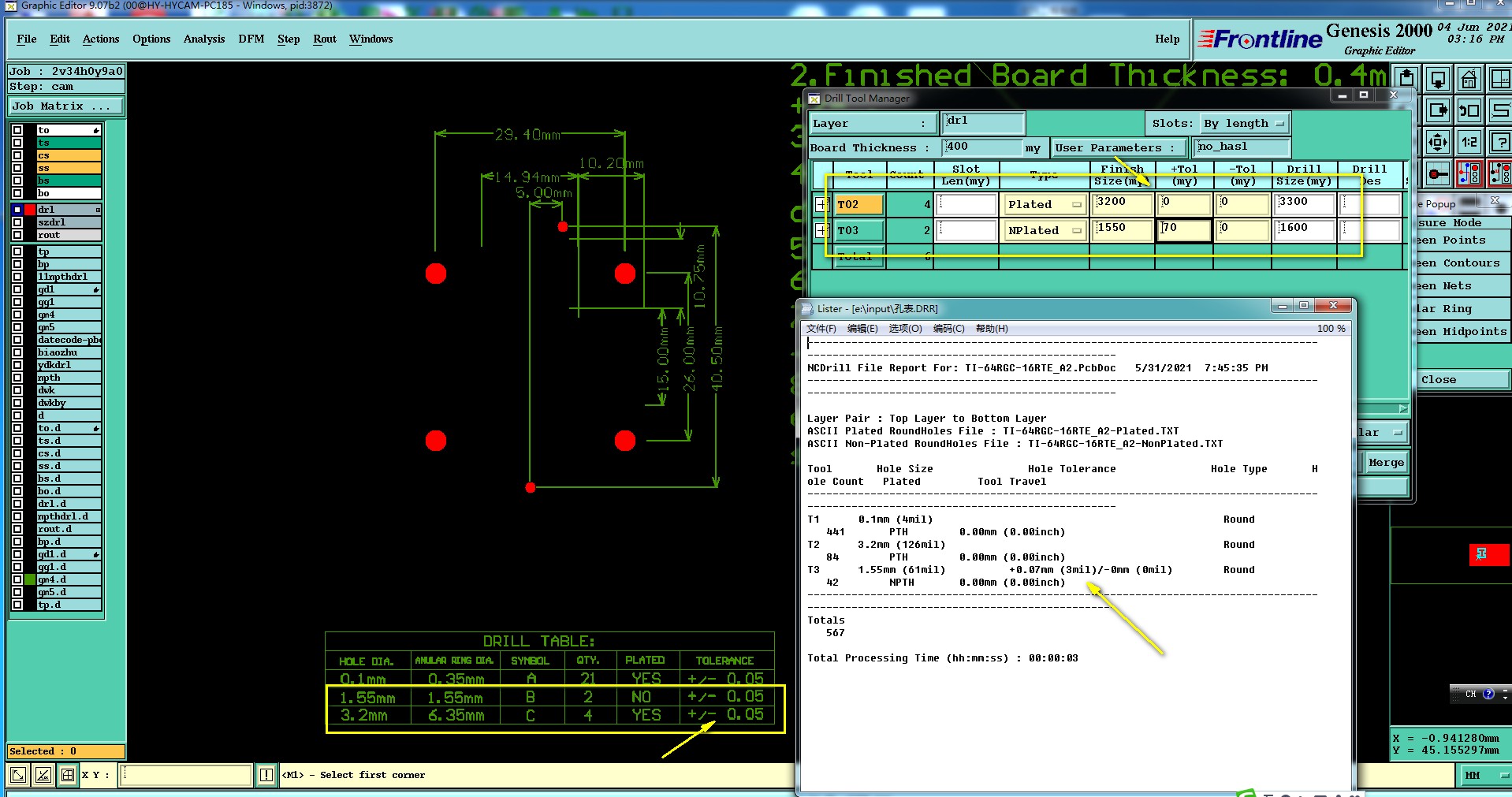
Task: Click the curved-arrow undo box icon
Action: click(1469, 110)
